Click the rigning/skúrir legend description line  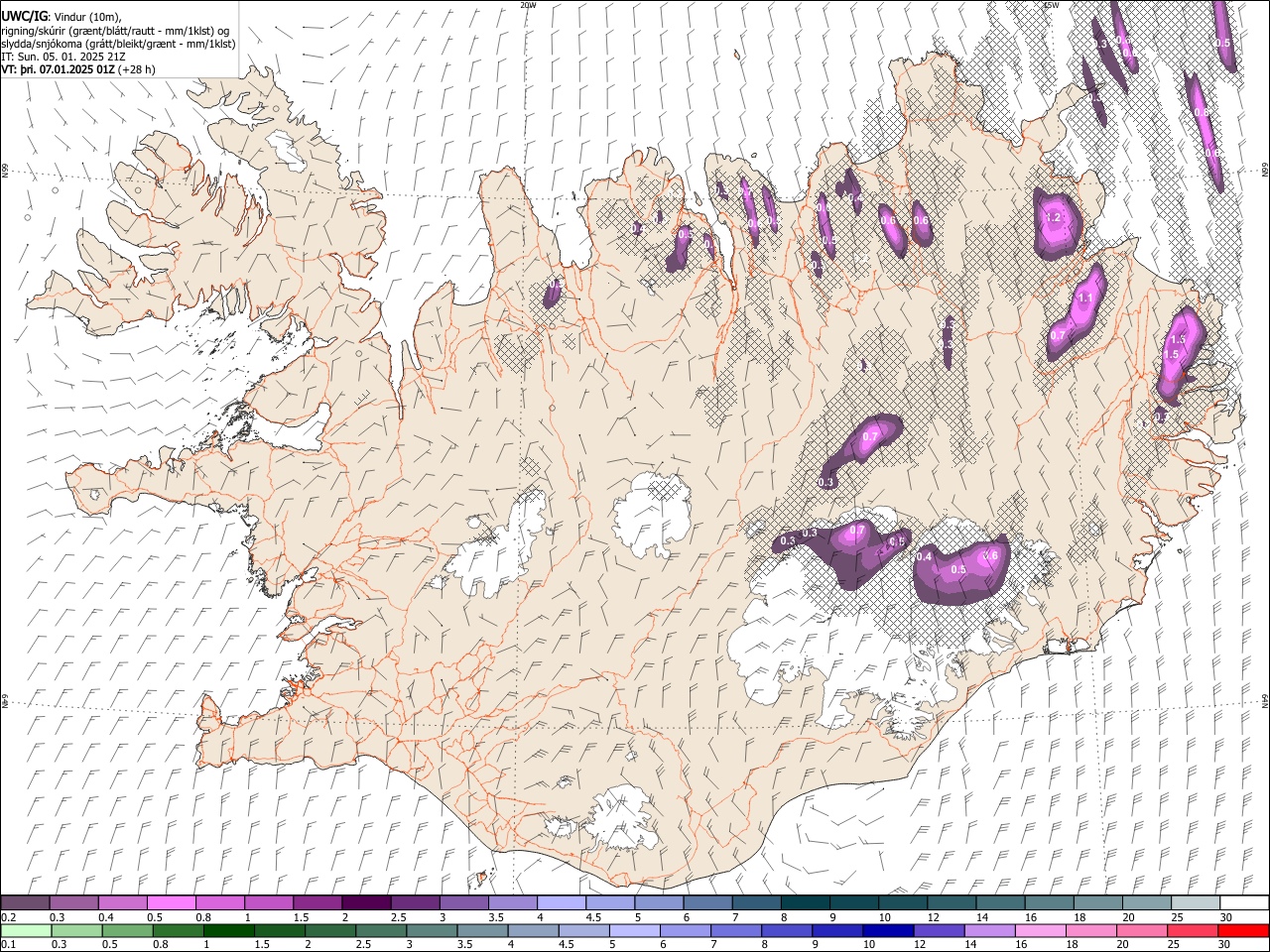pyautogui.click(x=115, y=31)
